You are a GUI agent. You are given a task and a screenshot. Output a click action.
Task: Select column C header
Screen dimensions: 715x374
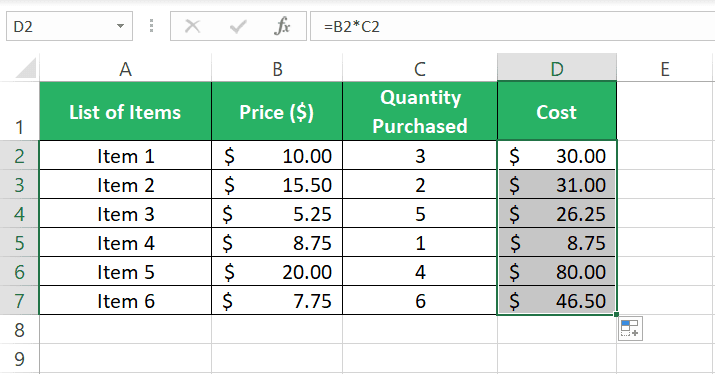(x=420, y=68)
